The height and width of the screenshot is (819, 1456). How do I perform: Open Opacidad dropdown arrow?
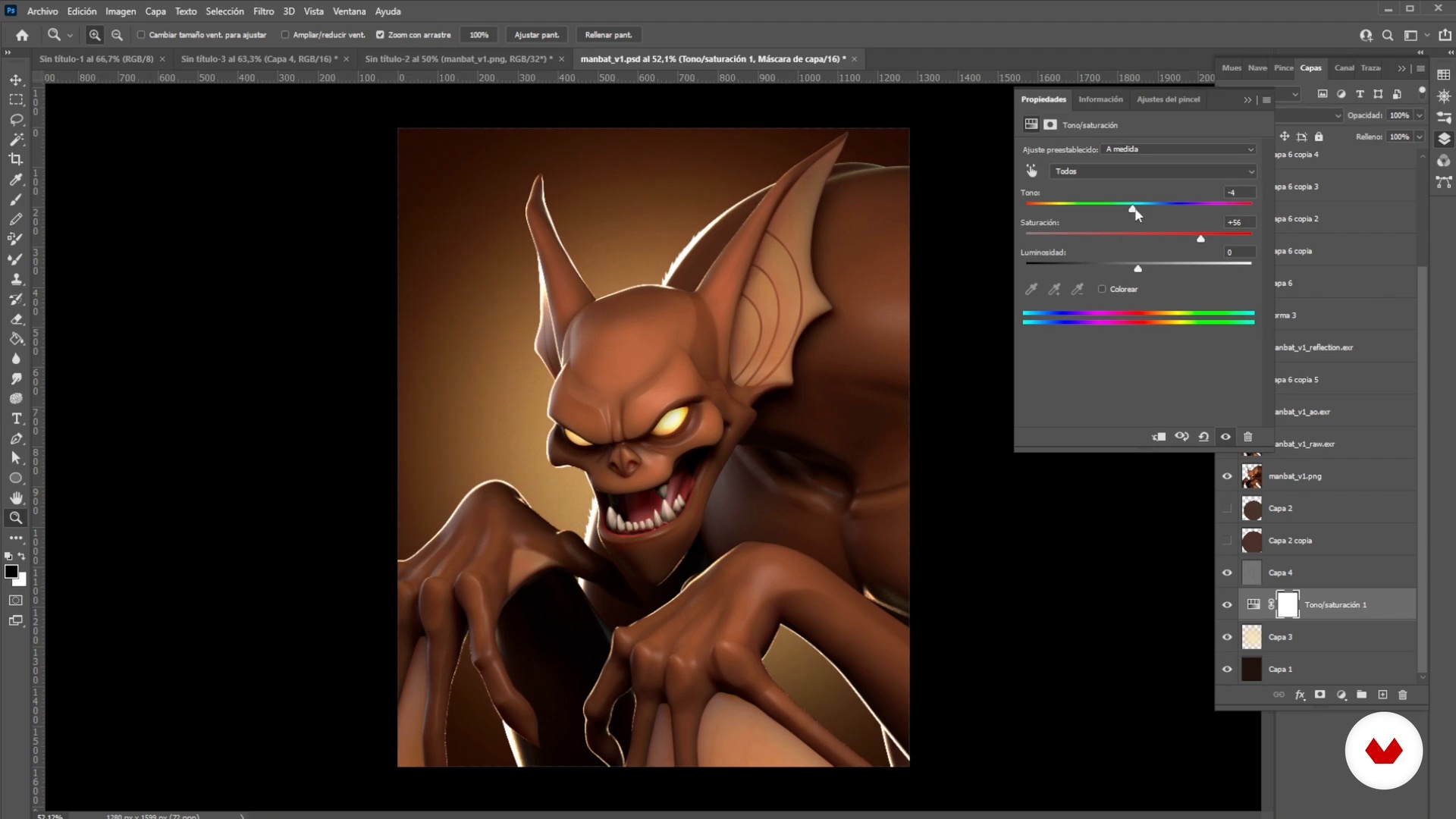point(1419,115)
